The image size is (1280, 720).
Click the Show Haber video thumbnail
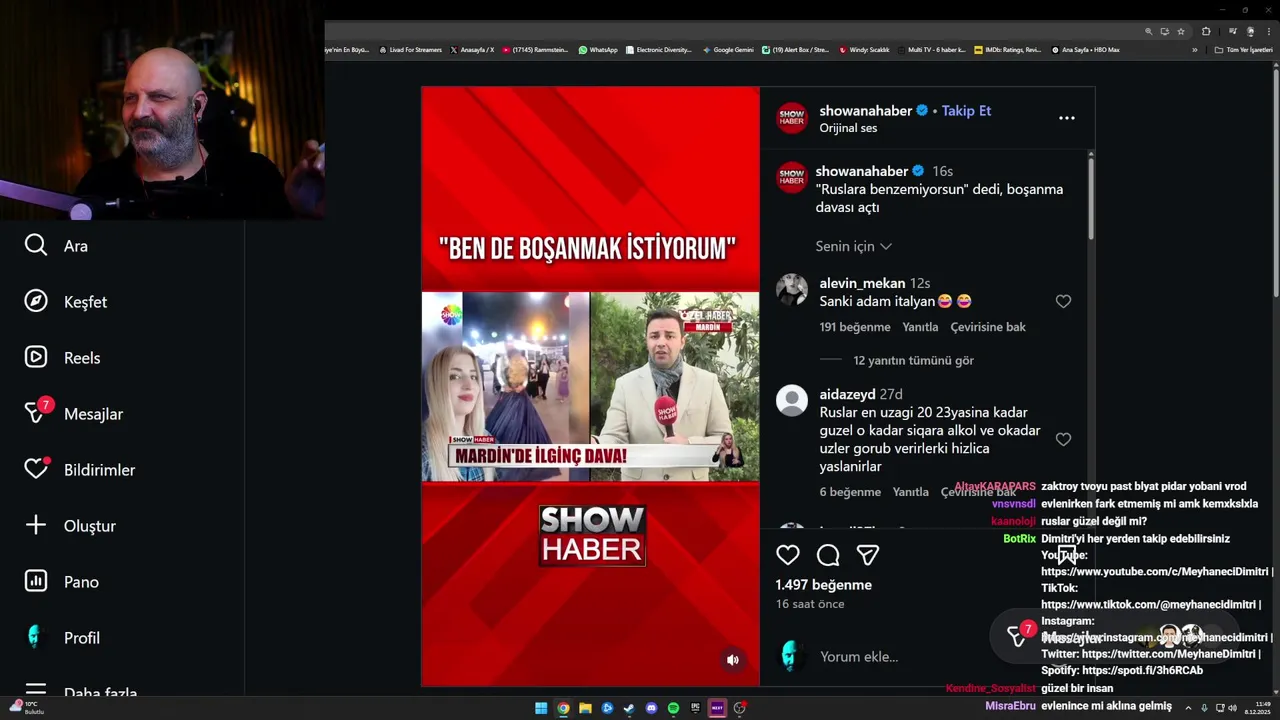(x=590, y=386)
